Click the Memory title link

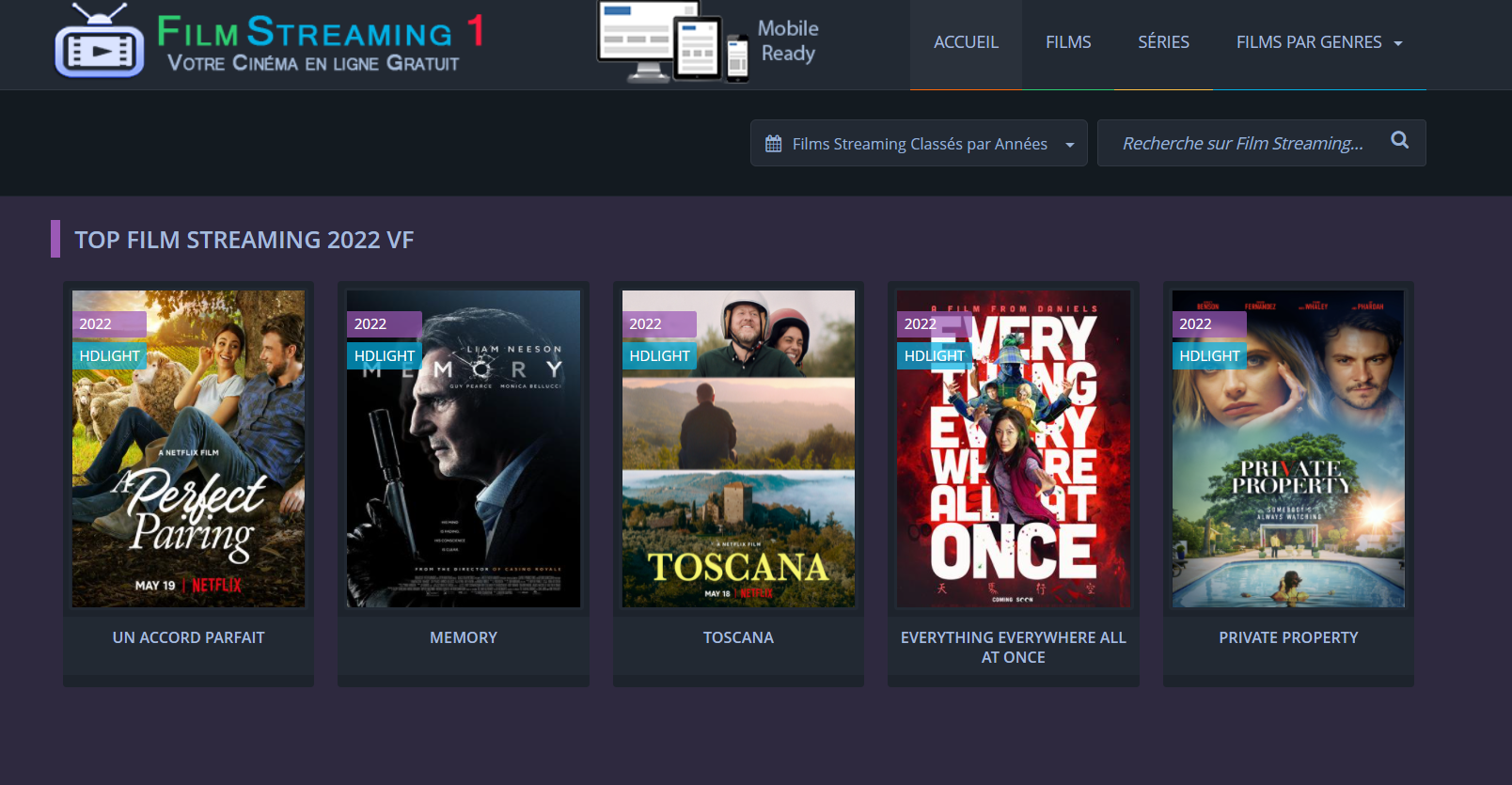click(x=464, y=637)
